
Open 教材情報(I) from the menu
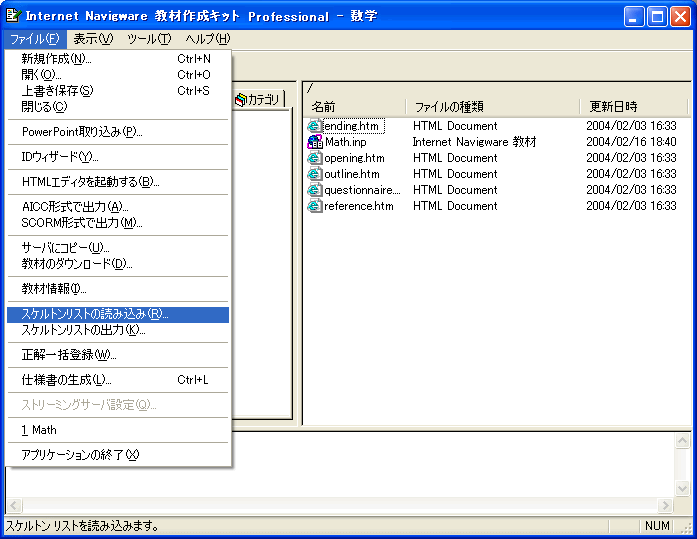(x=118, y=289)
